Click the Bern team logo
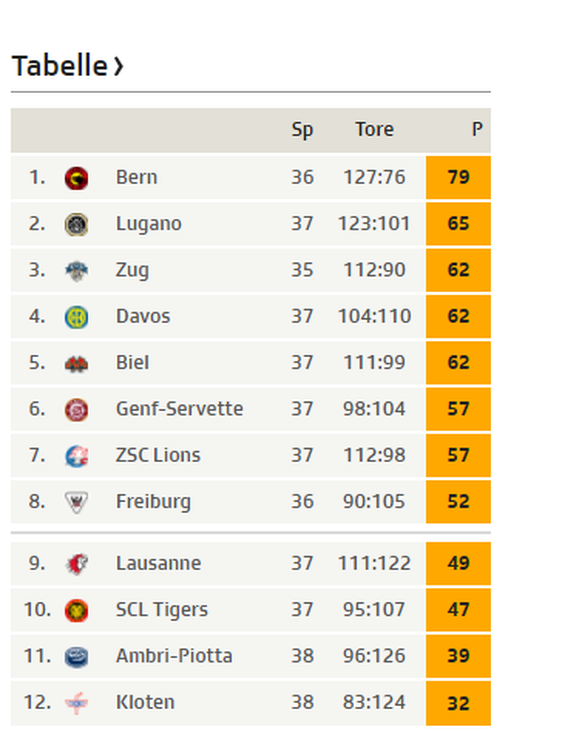The height and width of the screenshot is (735, 582). tap(76, 178)
